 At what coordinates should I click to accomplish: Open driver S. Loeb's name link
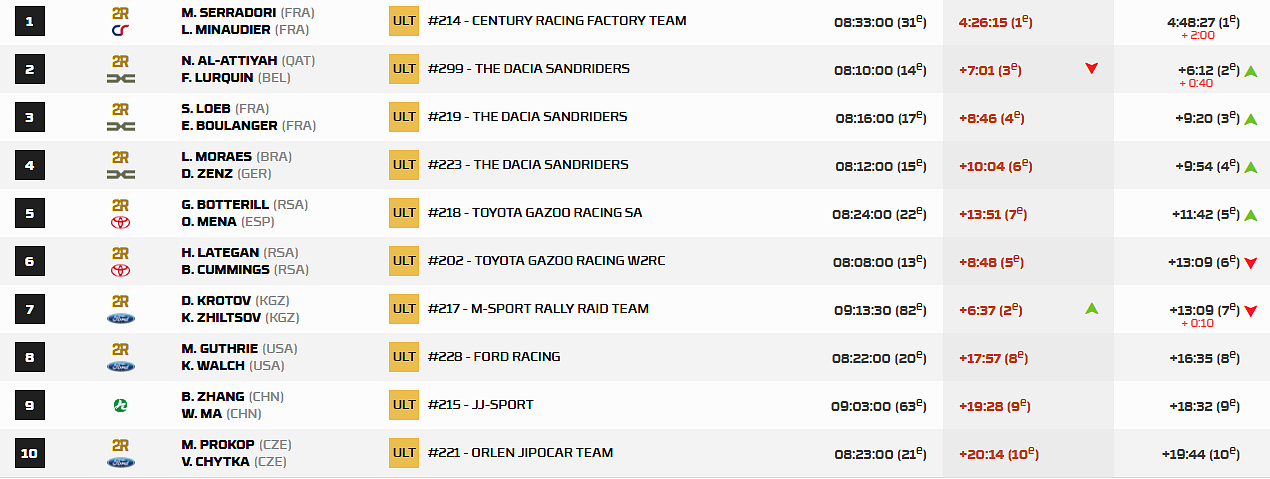pos(206,108)
